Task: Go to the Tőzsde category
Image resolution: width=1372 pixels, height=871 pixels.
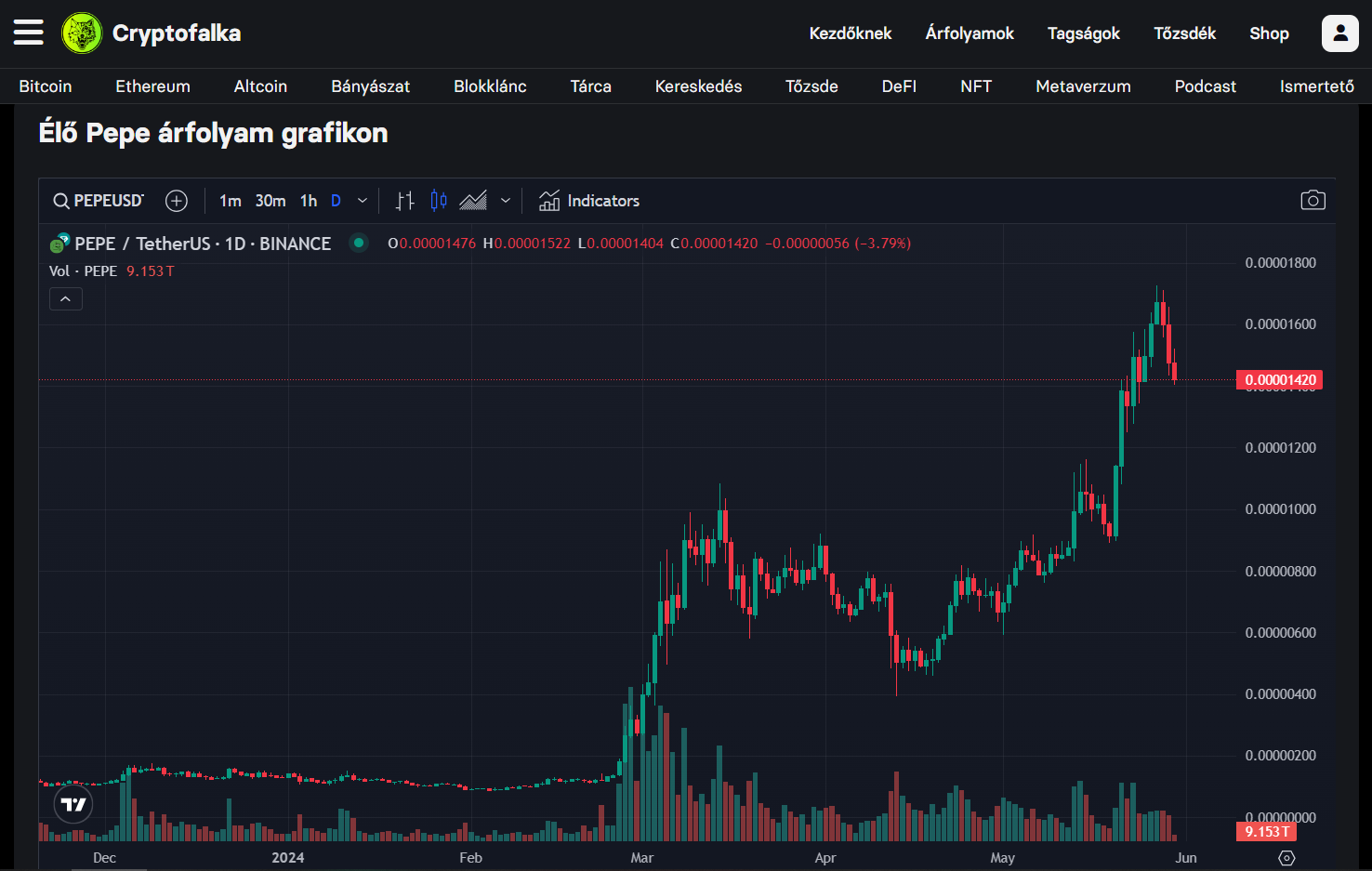Action: pos(811,86)
